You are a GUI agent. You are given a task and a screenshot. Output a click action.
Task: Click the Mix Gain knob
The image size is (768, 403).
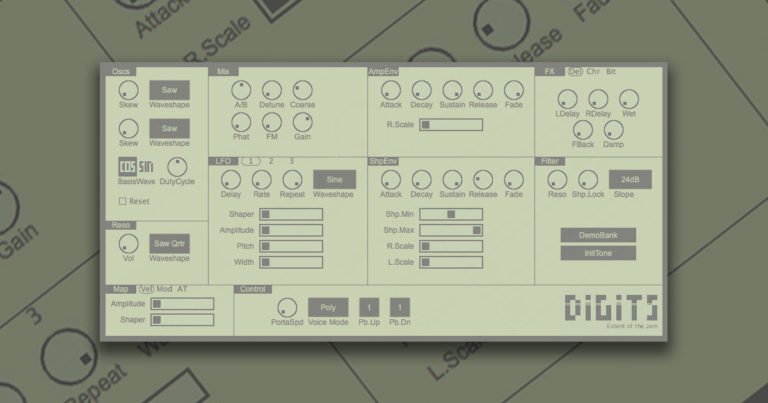click(302, 122)
